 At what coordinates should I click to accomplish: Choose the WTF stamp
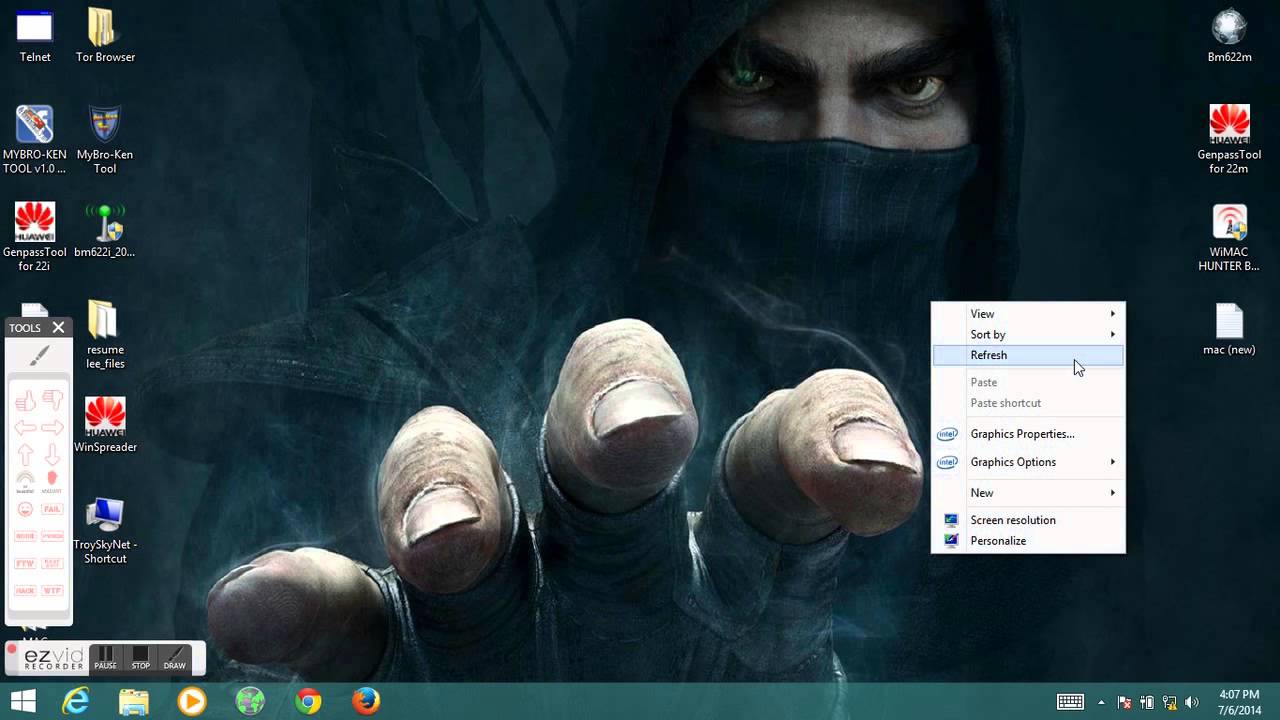click(x=52, y=591)
